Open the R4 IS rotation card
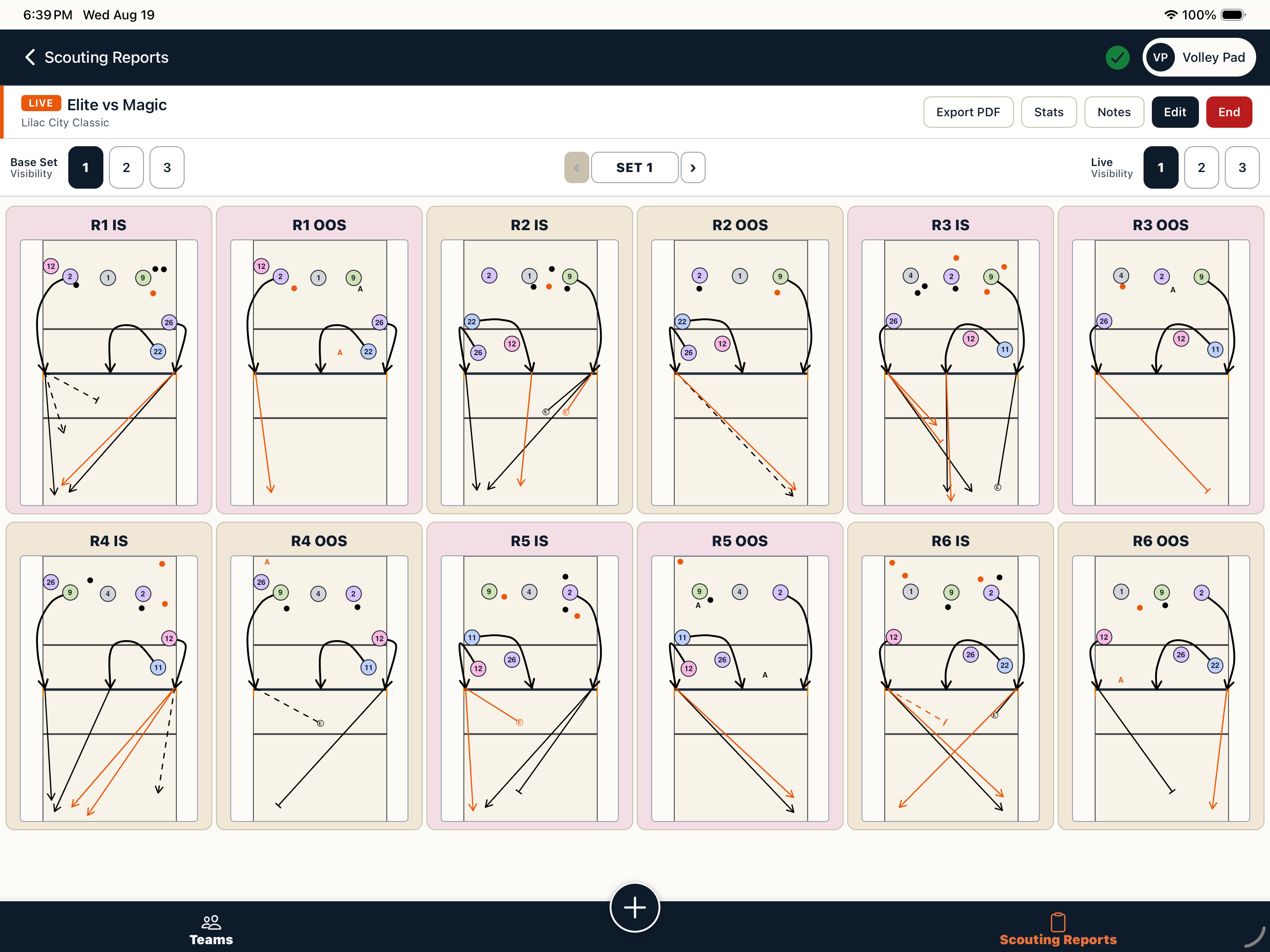The image size is (1270, 952). (x=109, y=676)
